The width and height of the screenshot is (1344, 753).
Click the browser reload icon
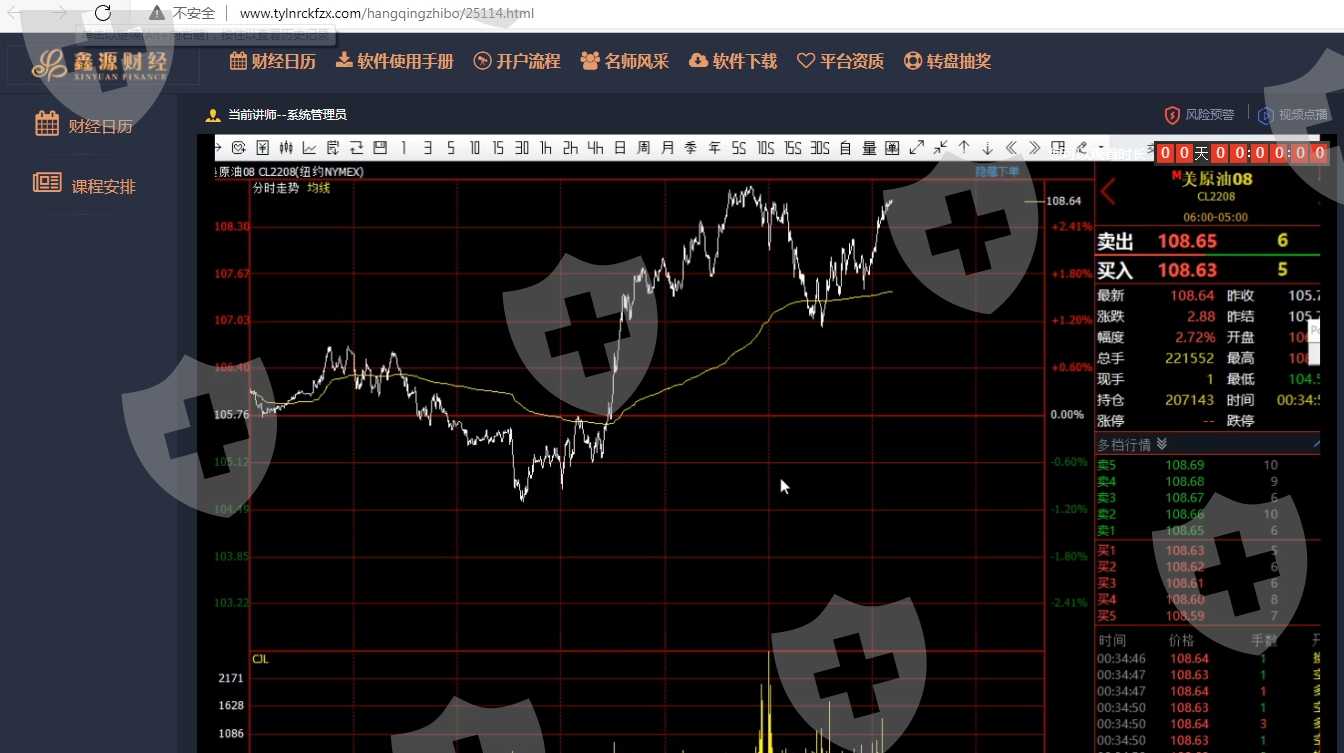(103, 13)
